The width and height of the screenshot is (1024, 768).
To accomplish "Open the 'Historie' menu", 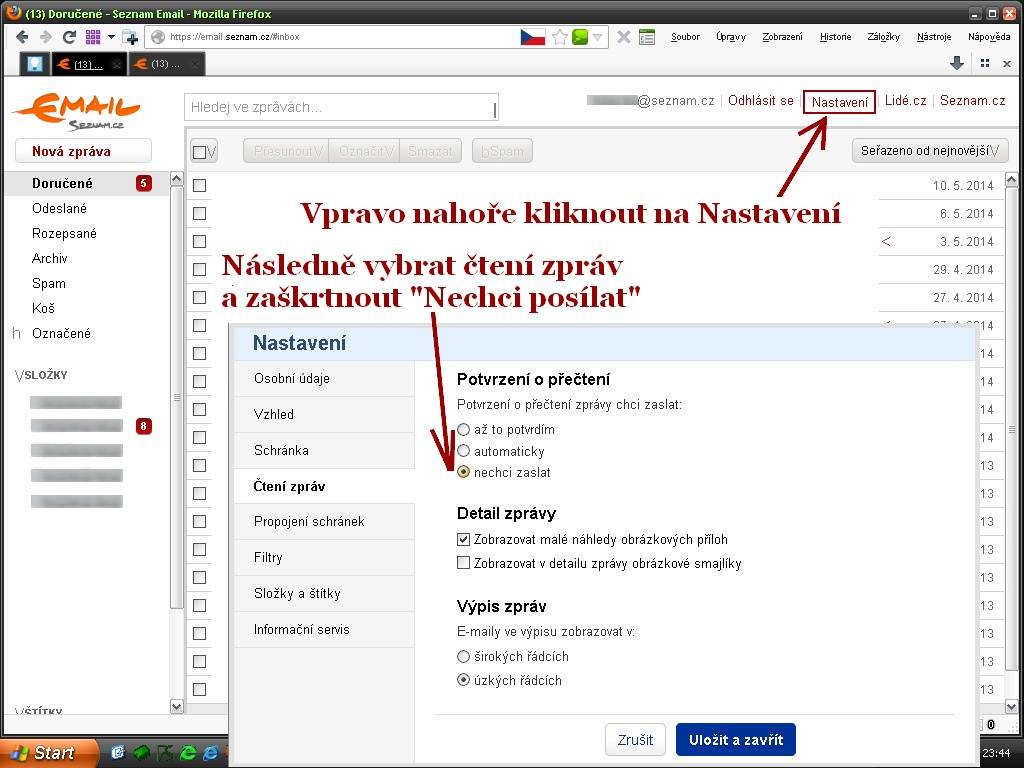I will [x=835, y=37].
